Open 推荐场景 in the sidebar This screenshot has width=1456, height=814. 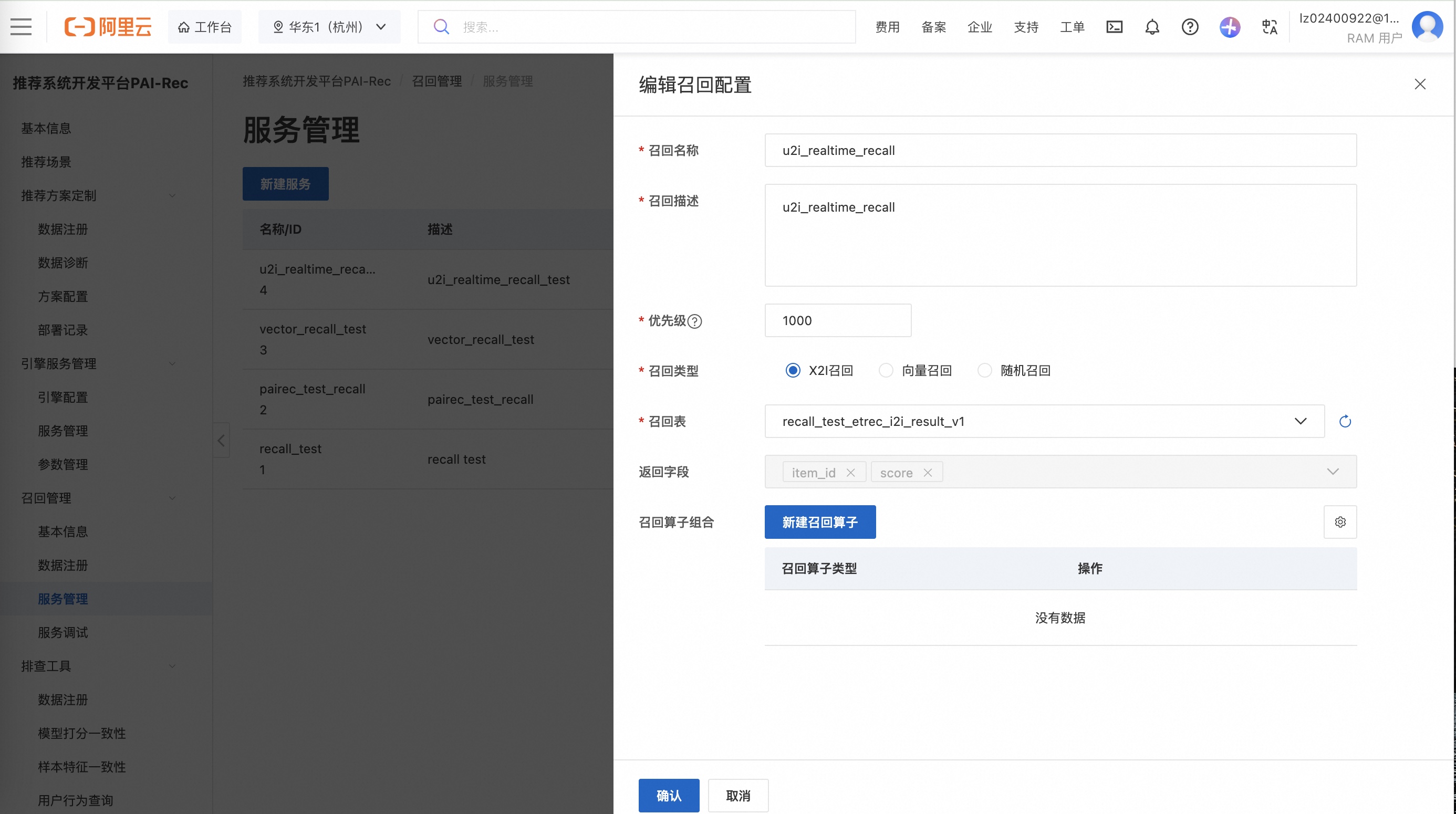[46, 162]
